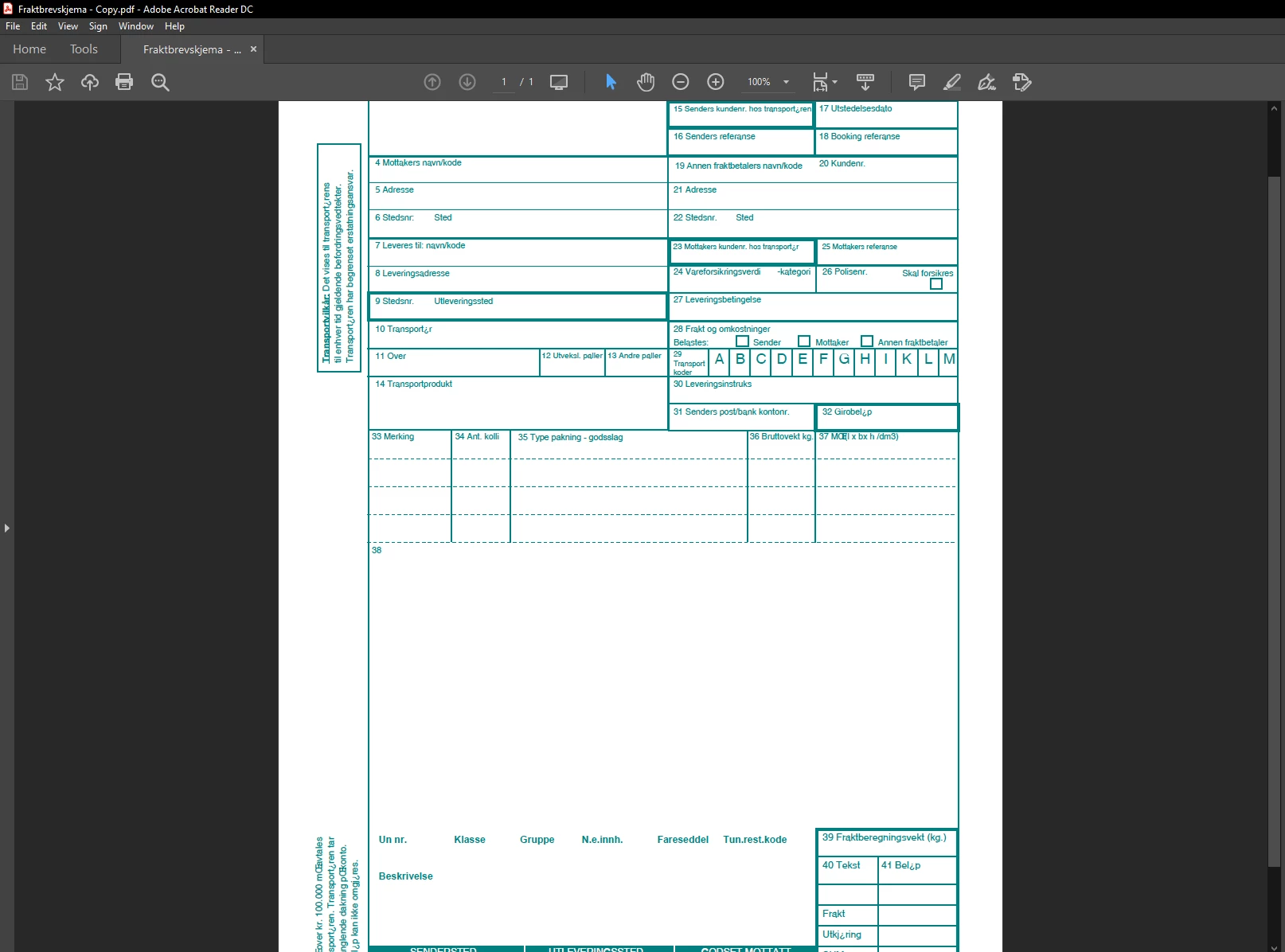Select the arrow selection tool
1285x952 pixels.
[x=611, y=82]
